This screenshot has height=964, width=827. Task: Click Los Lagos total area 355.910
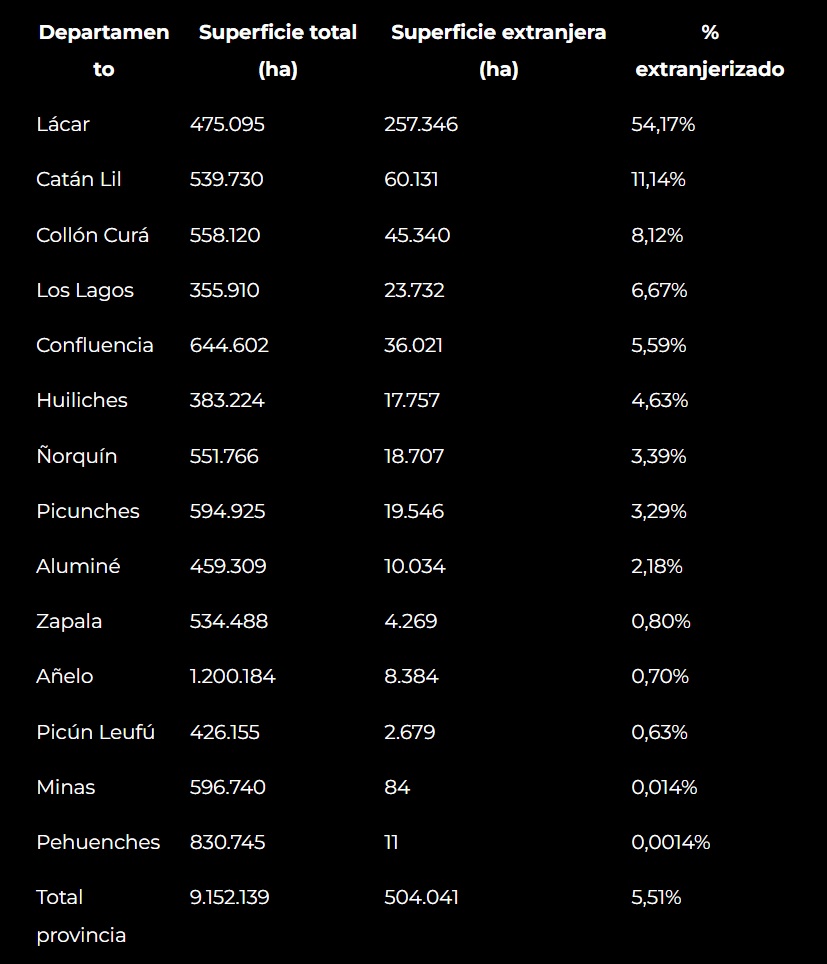[x=224, y=290]
